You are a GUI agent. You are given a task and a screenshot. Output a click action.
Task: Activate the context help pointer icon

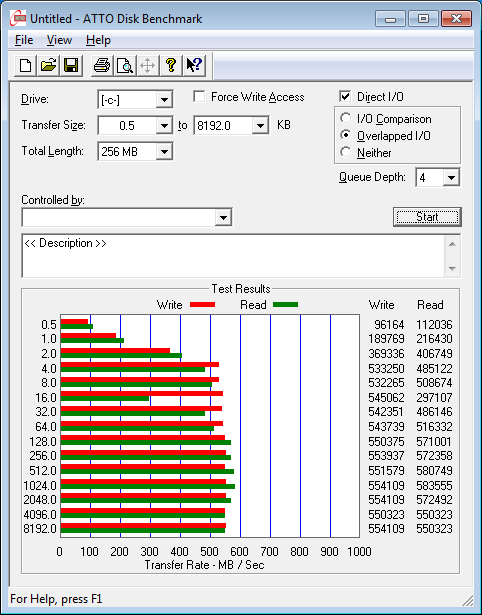click(193, 65)
